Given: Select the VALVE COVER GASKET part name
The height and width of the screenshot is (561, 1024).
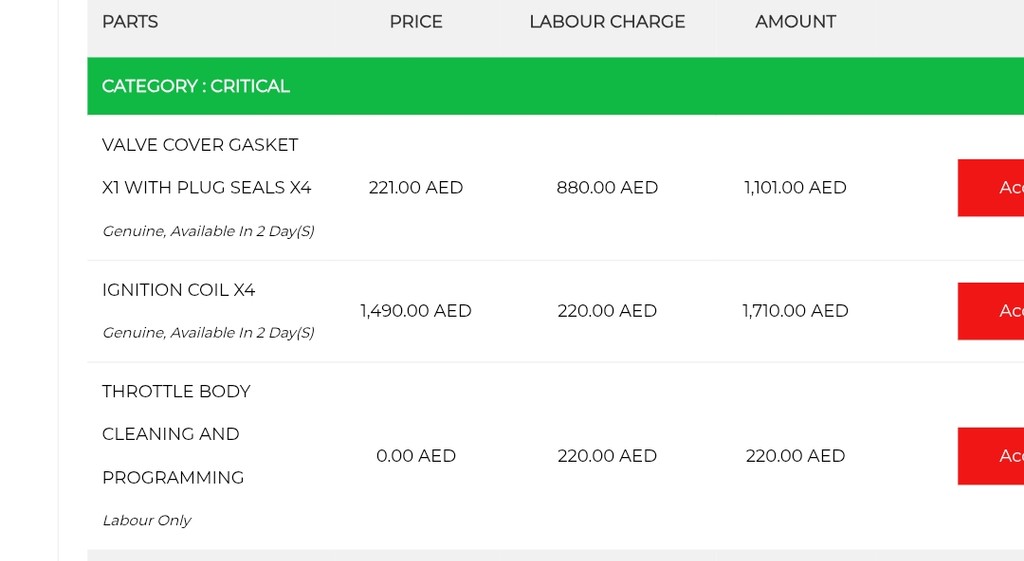Looking at the screenshot, I should tap(200, 145).
